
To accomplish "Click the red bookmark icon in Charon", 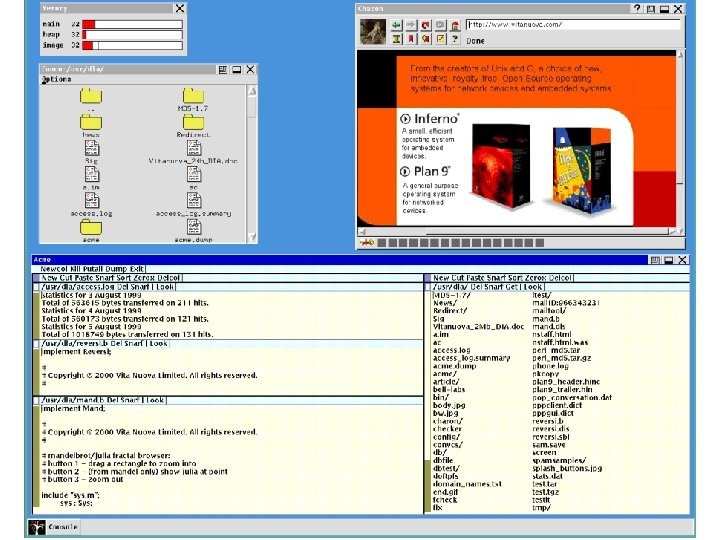I will pos(411,39).
